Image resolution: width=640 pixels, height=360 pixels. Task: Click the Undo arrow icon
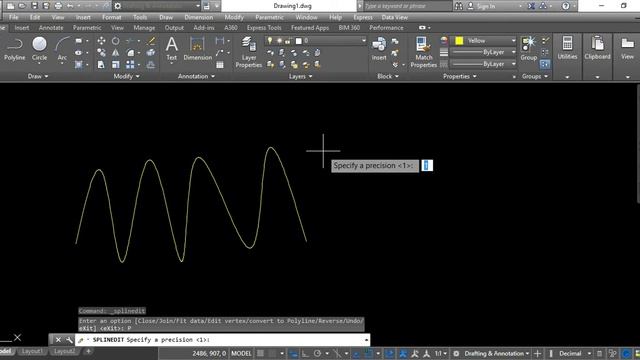(70, 6)
